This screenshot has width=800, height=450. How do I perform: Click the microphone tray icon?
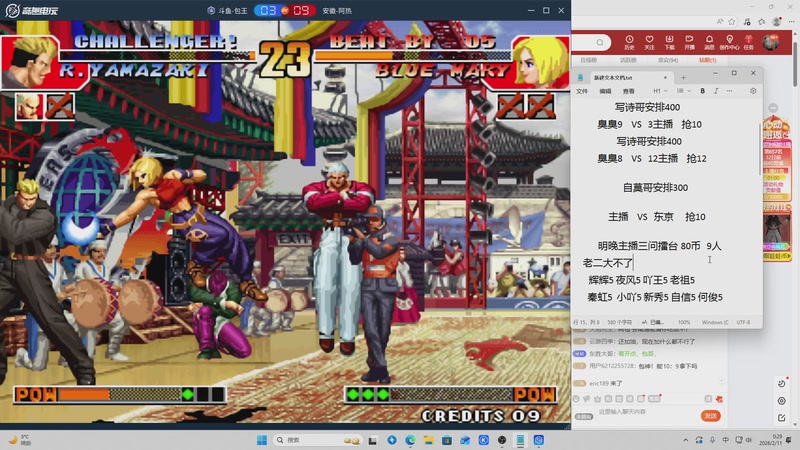712,440
